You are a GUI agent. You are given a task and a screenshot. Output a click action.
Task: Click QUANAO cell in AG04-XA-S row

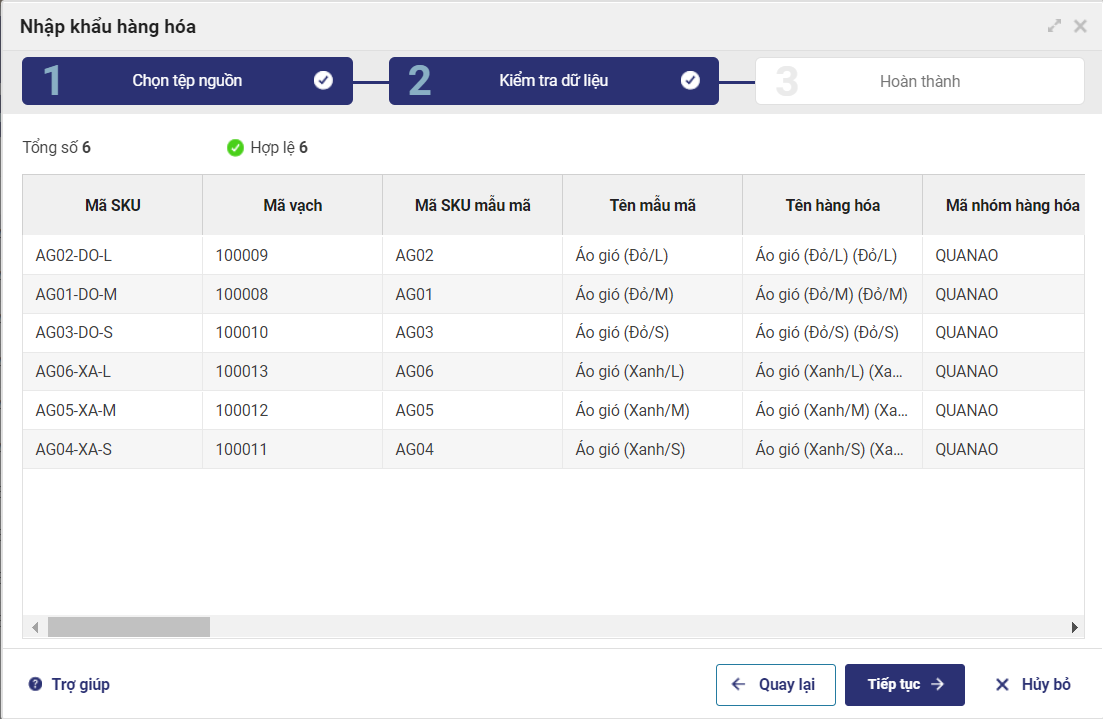pyautogui.click(x=1004, y=449)
